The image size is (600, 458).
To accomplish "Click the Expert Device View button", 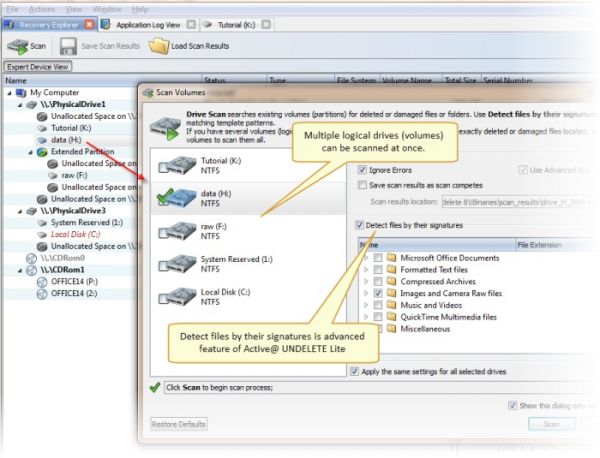I will click(38, 67).
